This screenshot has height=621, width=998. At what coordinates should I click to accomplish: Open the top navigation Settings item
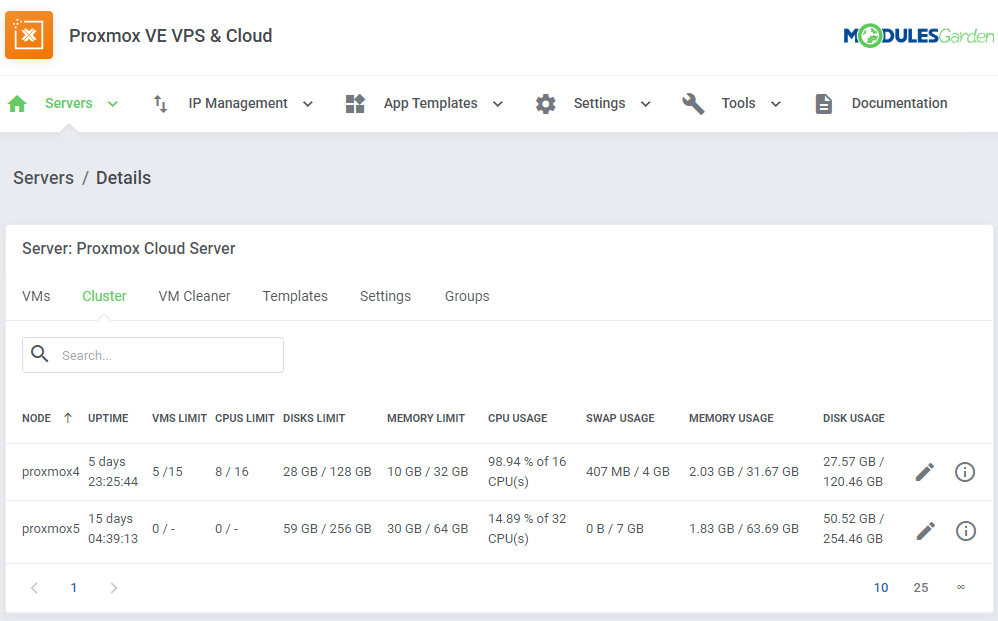point(599,103)
